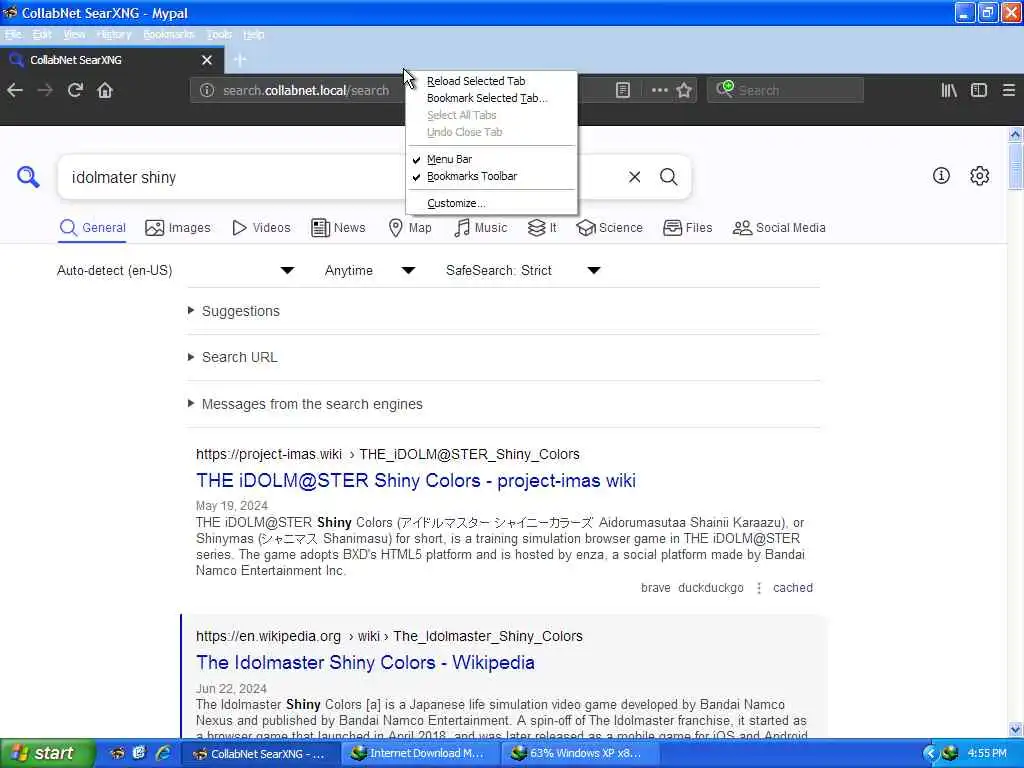
Task: Click the brave engine label under result
Action: 656,588
